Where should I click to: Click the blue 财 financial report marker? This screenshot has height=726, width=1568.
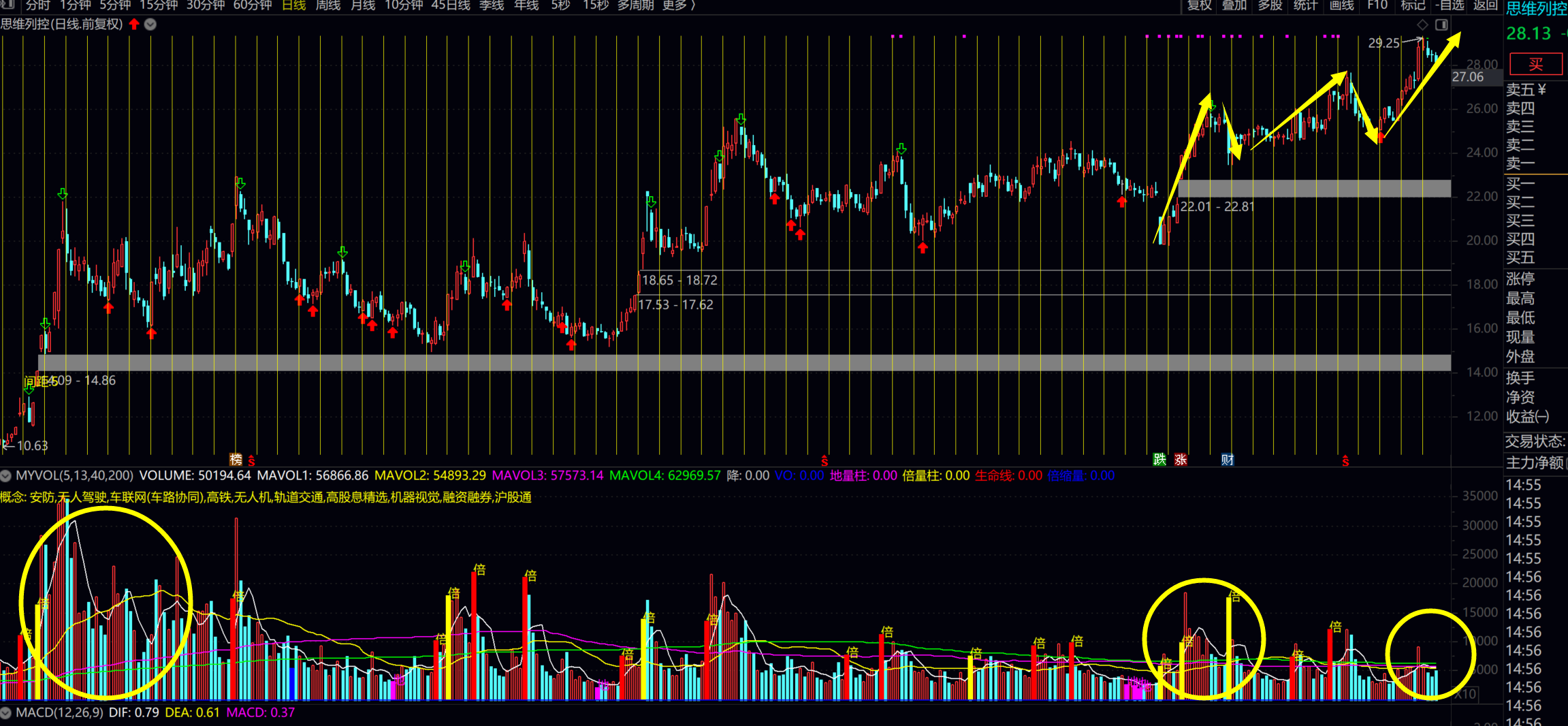pos(1228,459)
